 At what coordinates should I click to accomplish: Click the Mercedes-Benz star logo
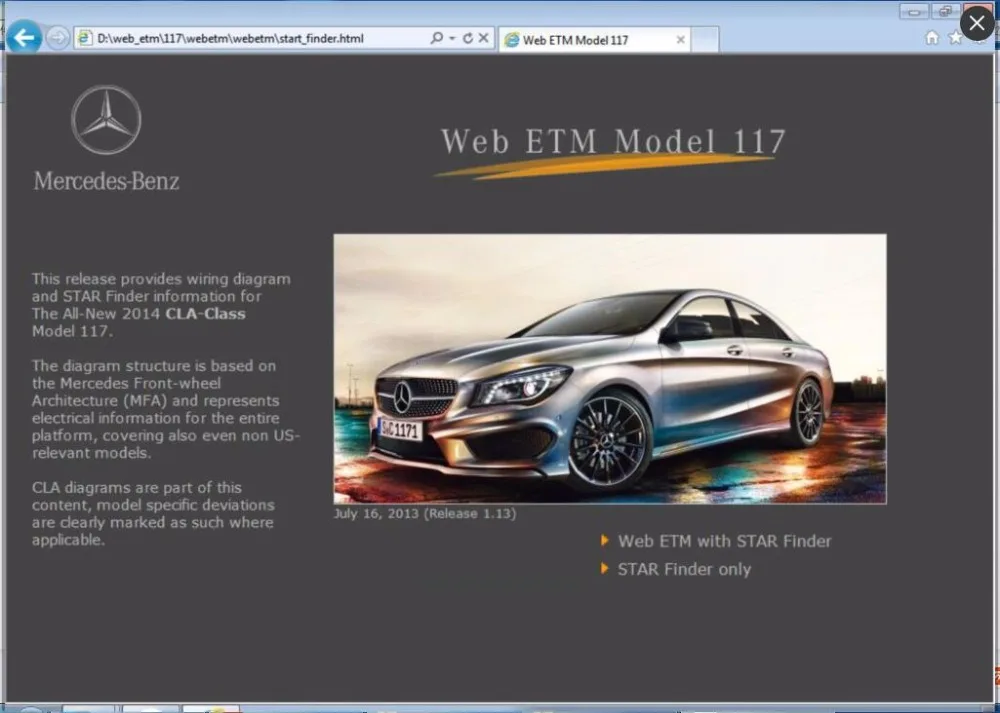tap(106, 120)
